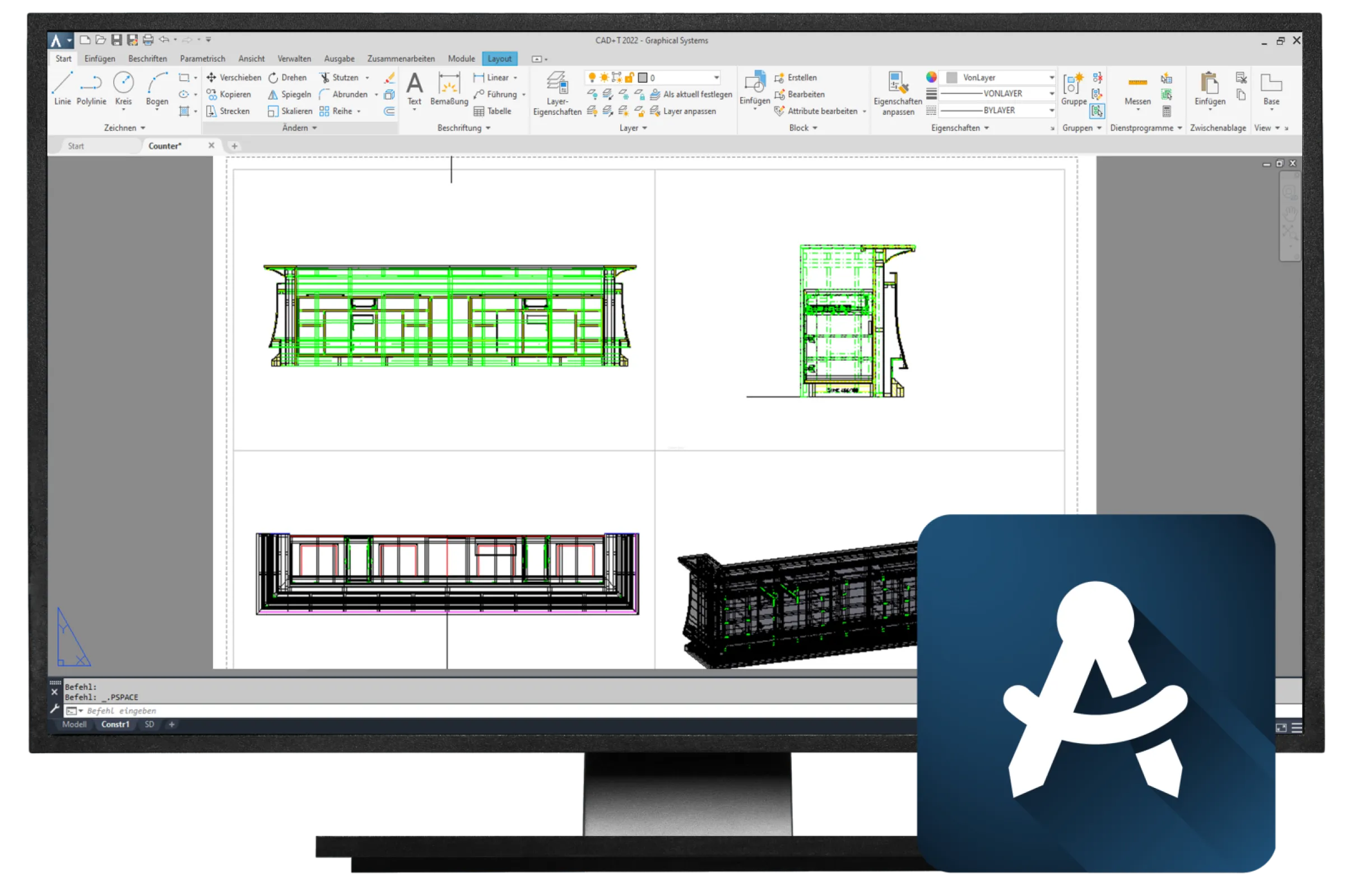Open the color wheel picker in Eigenschaften
1352x896 pixels.
point(932,78)
